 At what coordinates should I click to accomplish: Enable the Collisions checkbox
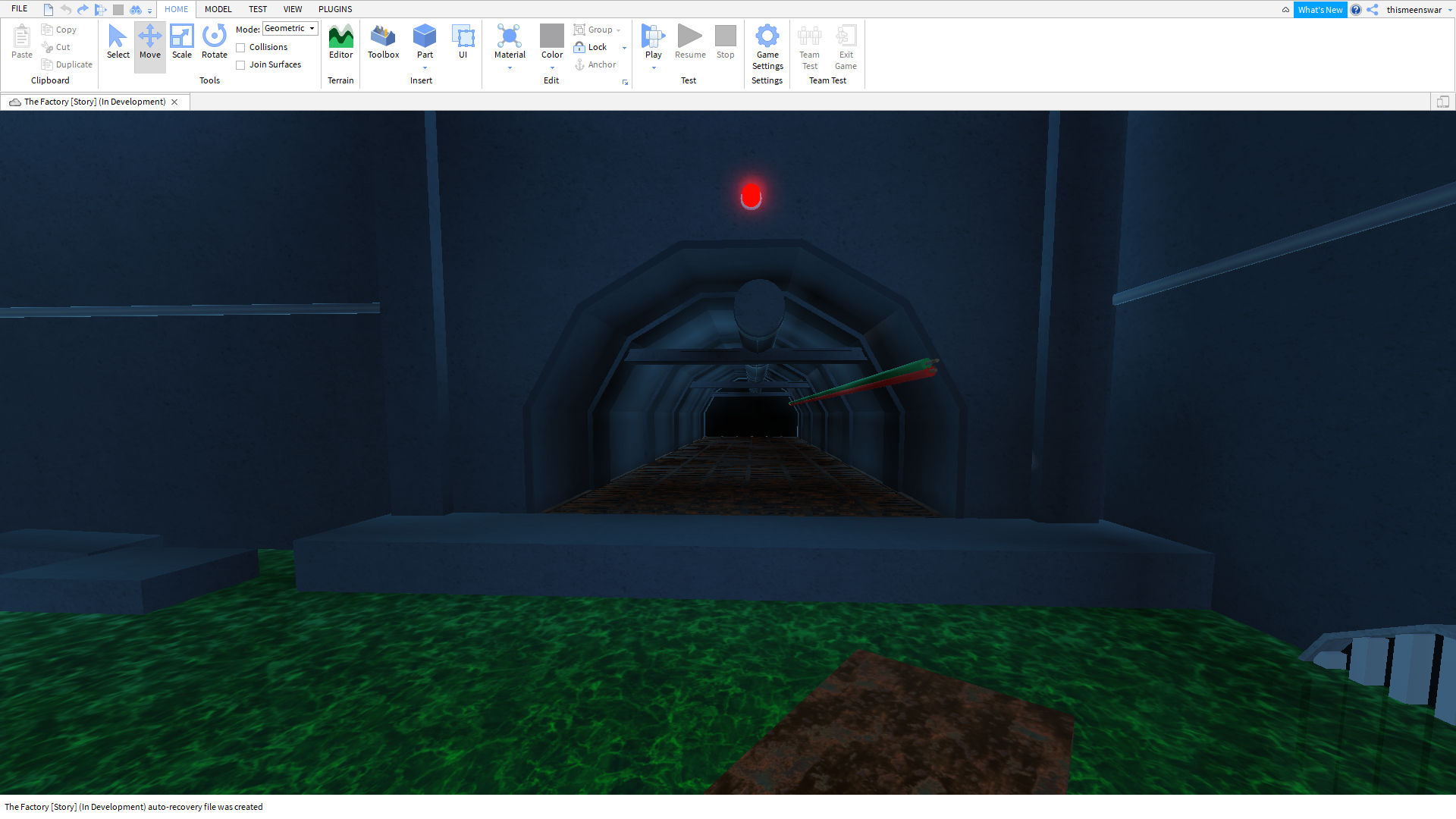click(x=240, y=46)
